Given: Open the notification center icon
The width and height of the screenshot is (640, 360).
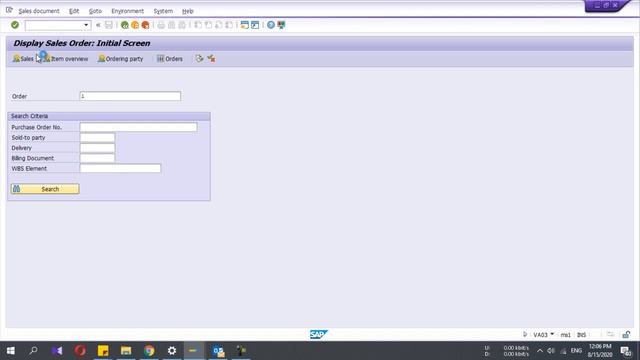Looking at the screenshot, I should [x=626, y=351].
